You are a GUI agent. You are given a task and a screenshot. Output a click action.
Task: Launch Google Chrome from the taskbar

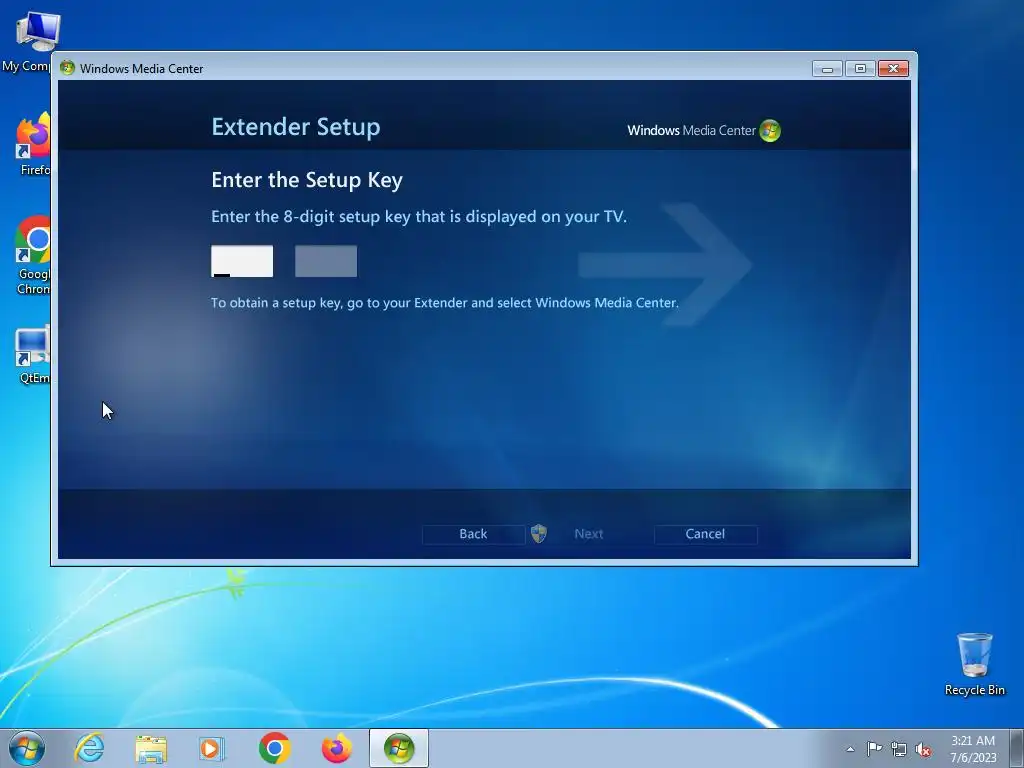(x=274, y=748)
